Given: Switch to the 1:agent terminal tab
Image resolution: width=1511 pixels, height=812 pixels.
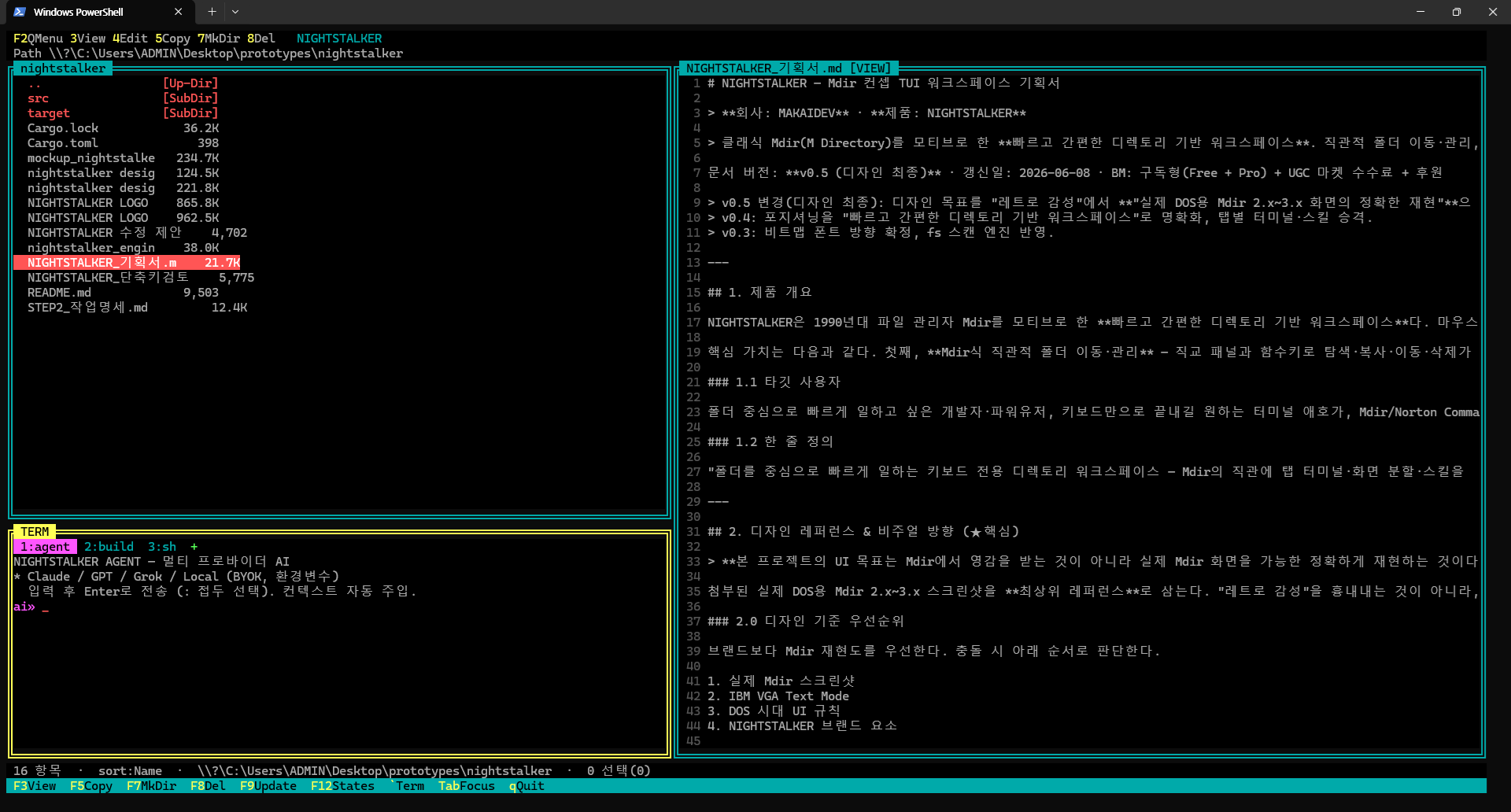Looking at the screenshot, I should click(x=45, y=547).
